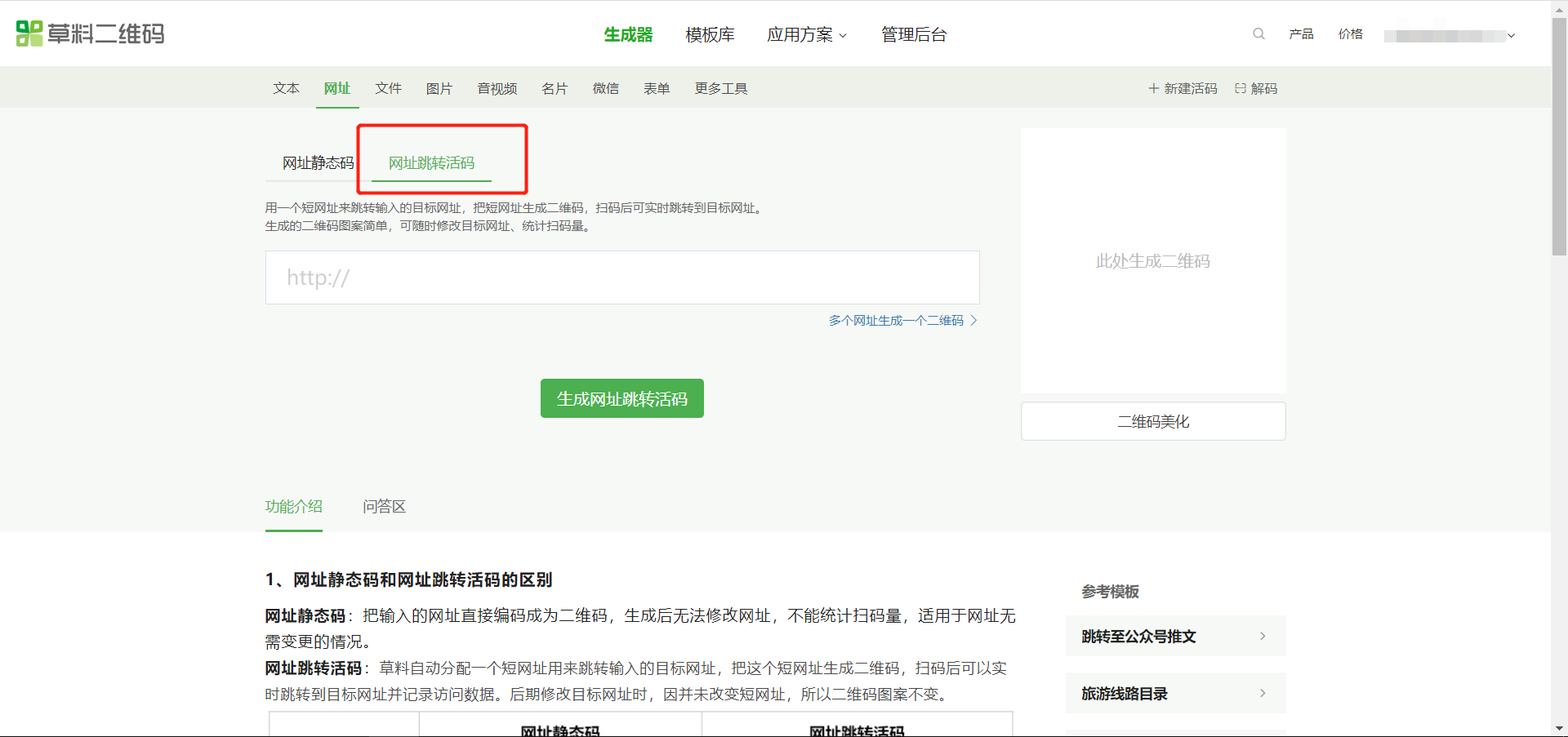
Task: Click the scrollbar down arrow
Action: coord(1559,728)
